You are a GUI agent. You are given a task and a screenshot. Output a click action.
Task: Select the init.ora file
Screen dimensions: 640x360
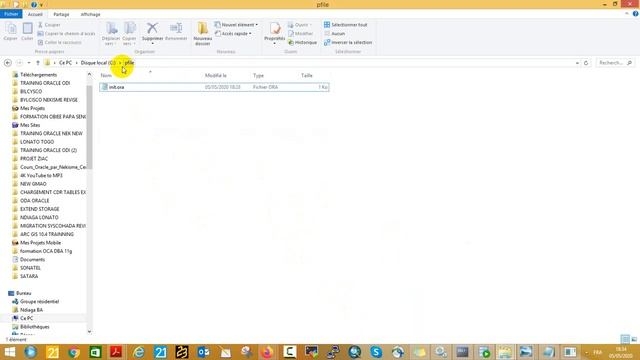click(214, 87)
